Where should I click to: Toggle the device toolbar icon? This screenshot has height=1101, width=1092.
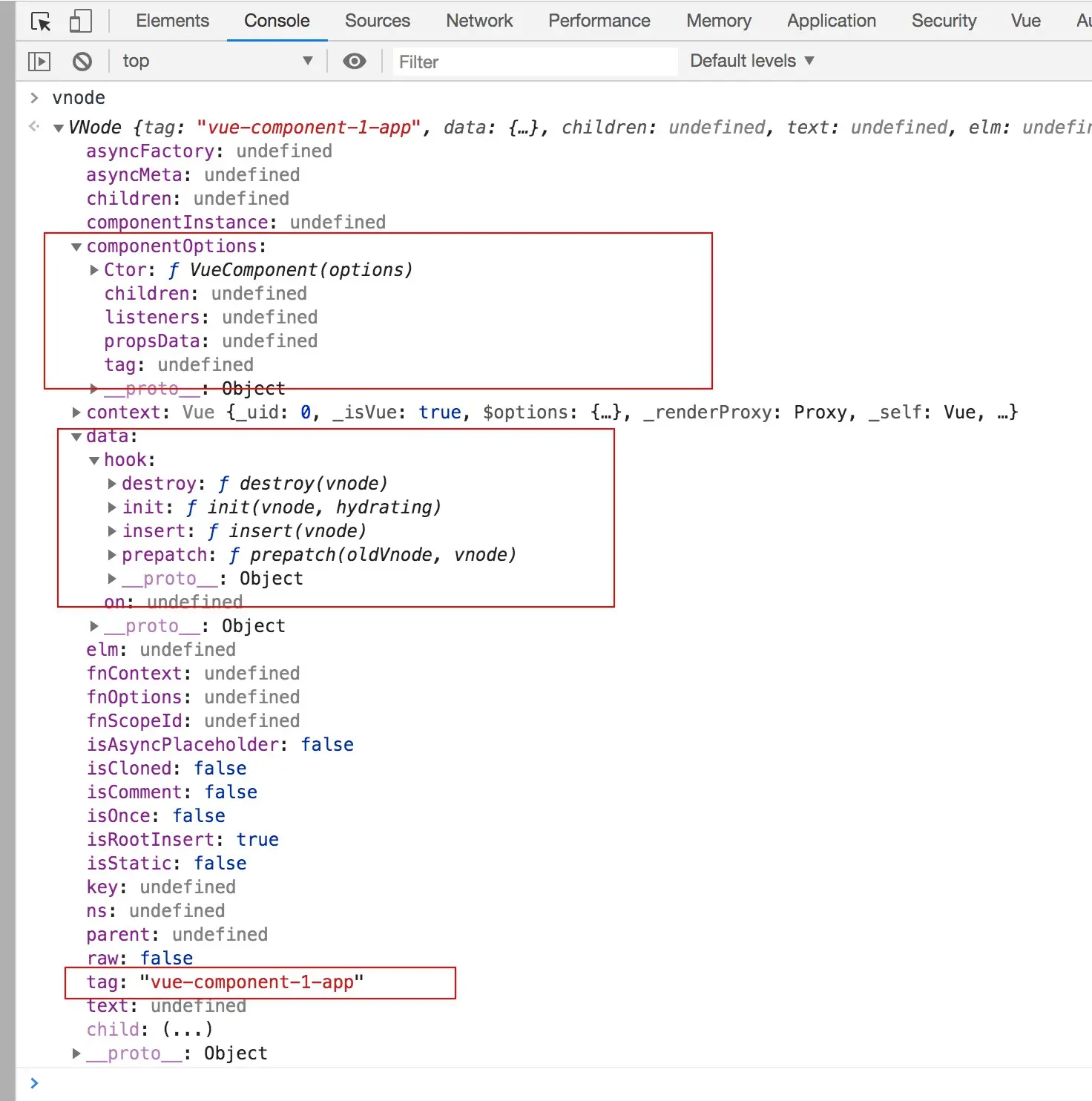tap(80, 21)
